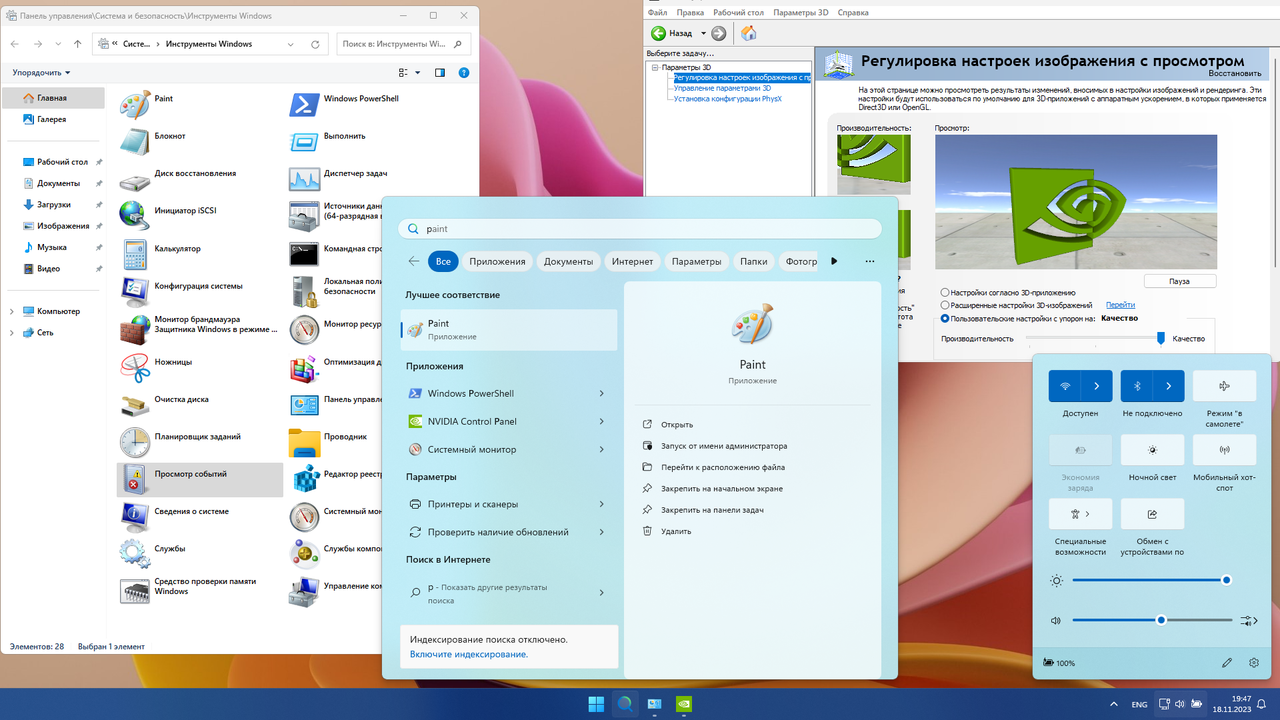Choose Запуск от имени администратора for Paint
This screenshot has width=1280, height=720.
(724, 446)
